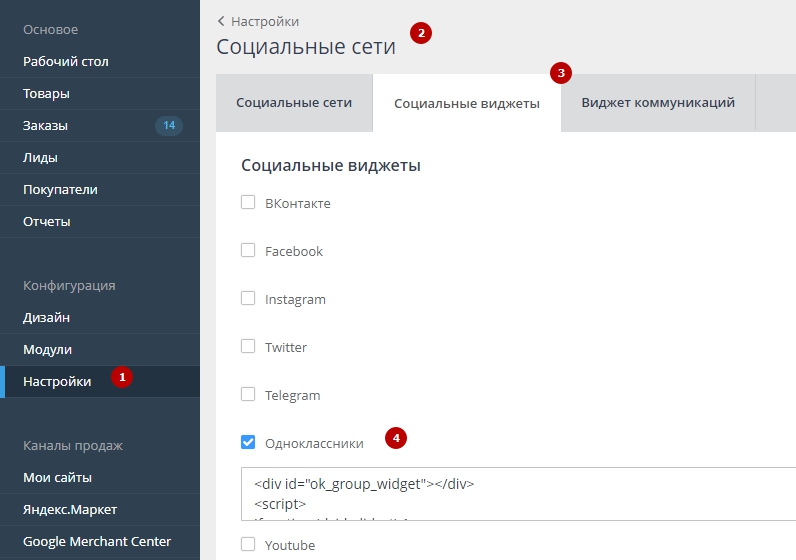Enable the Facebook widget checkbox

click(248, 251)
